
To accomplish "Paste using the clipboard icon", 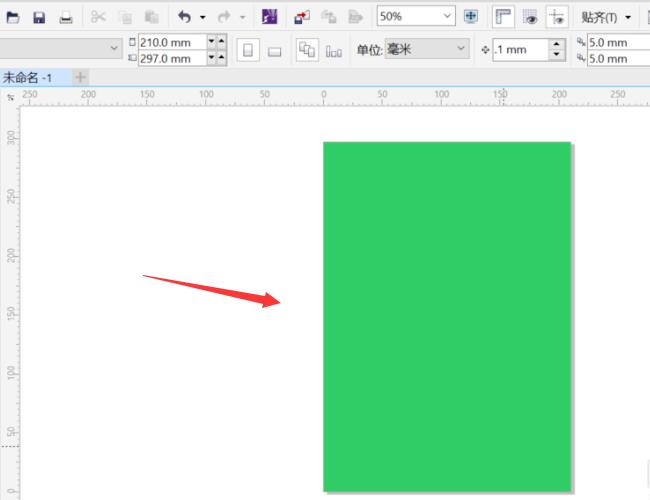I will [152, 17].
